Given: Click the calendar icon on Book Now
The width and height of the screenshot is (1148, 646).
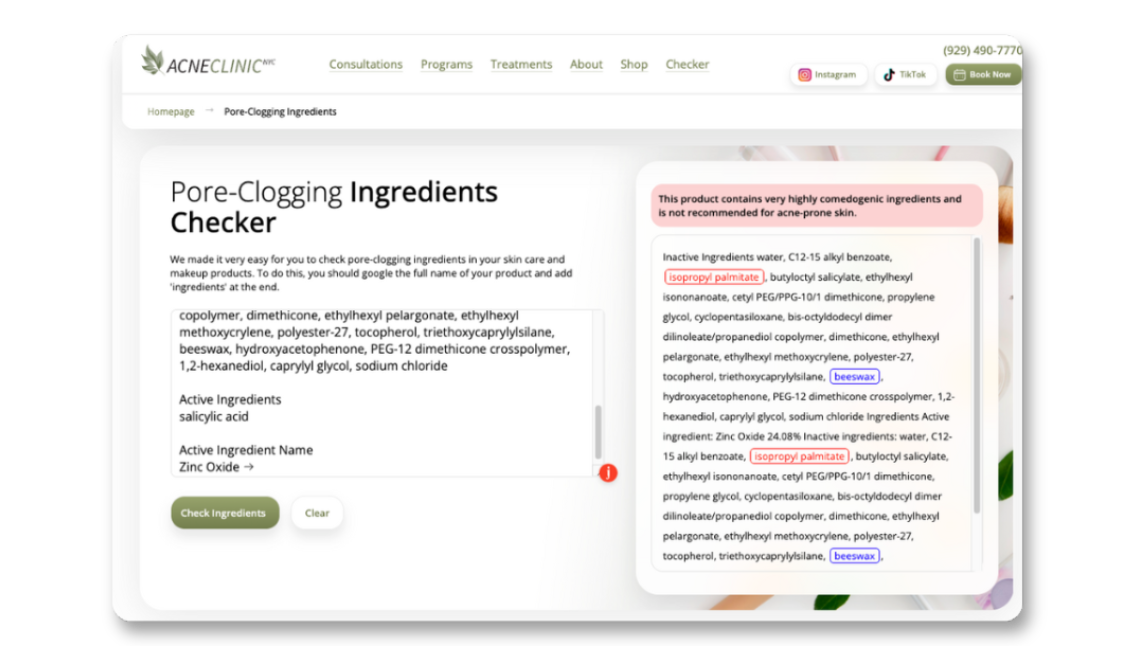Looking at the screenshot, I should [x=959, y=75].
